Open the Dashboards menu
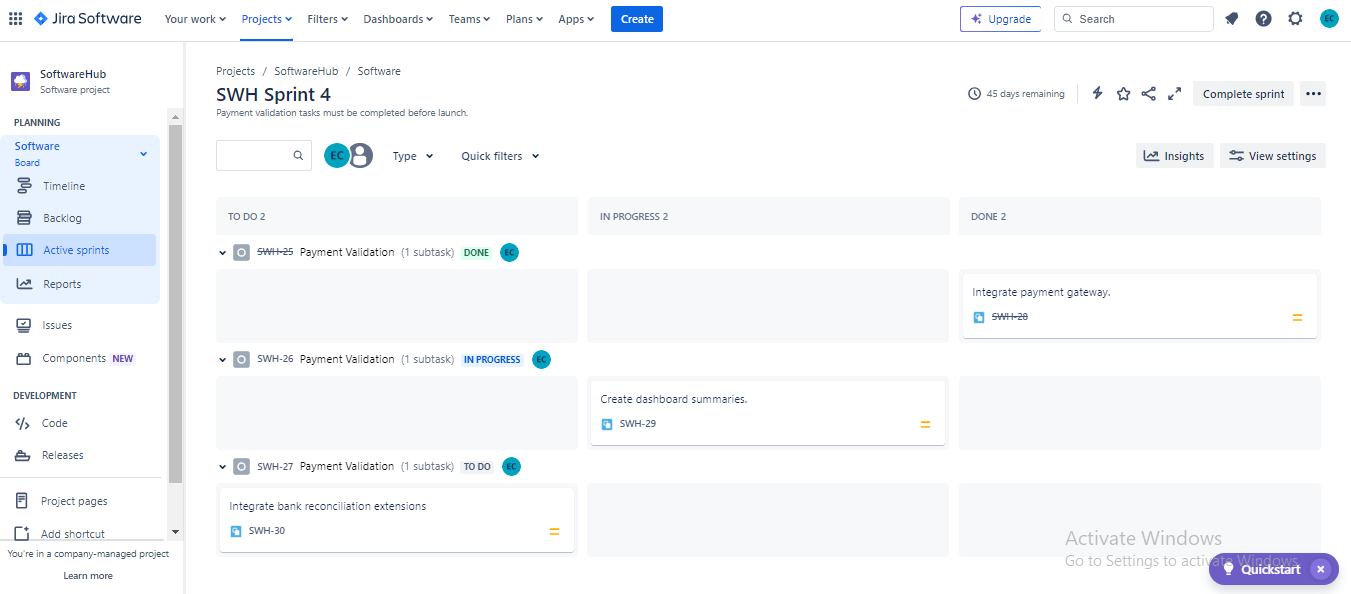 pyautogui.click(x=398, y=19)
